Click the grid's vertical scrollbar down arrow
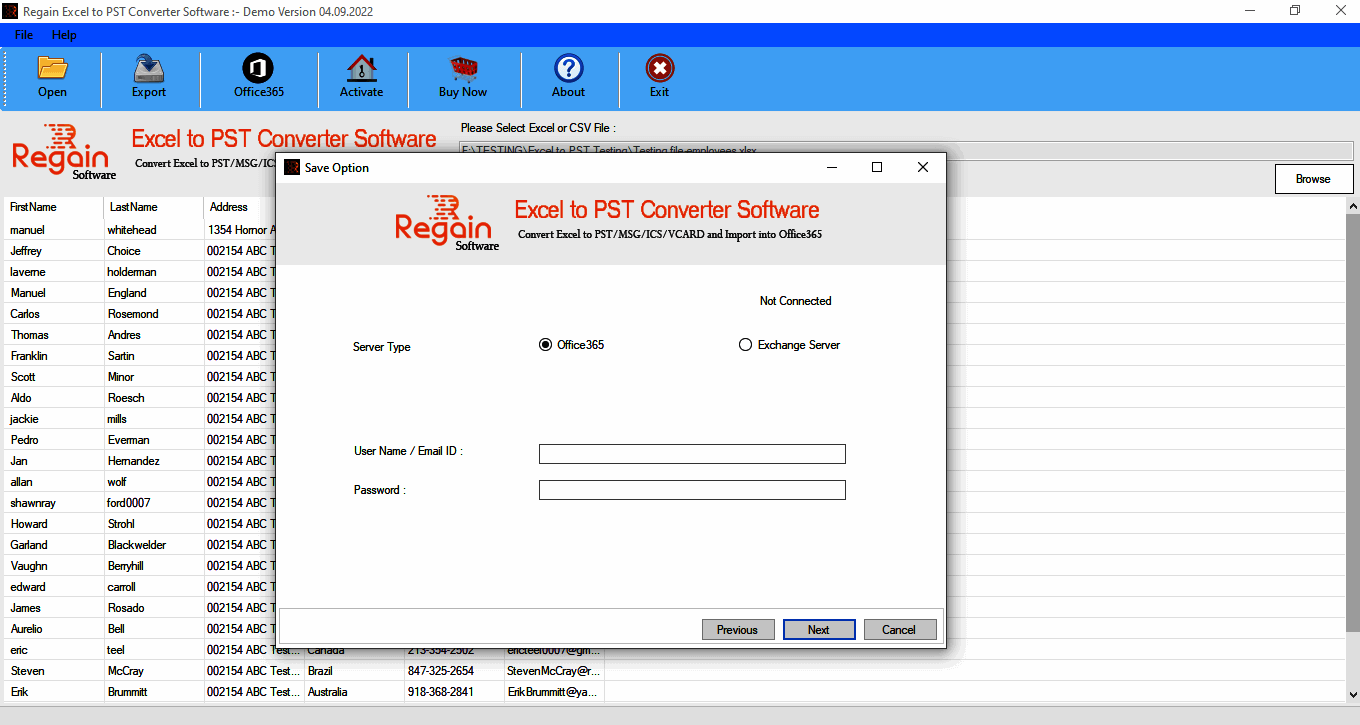1360x725 pixels. [x=1352, y=694]
